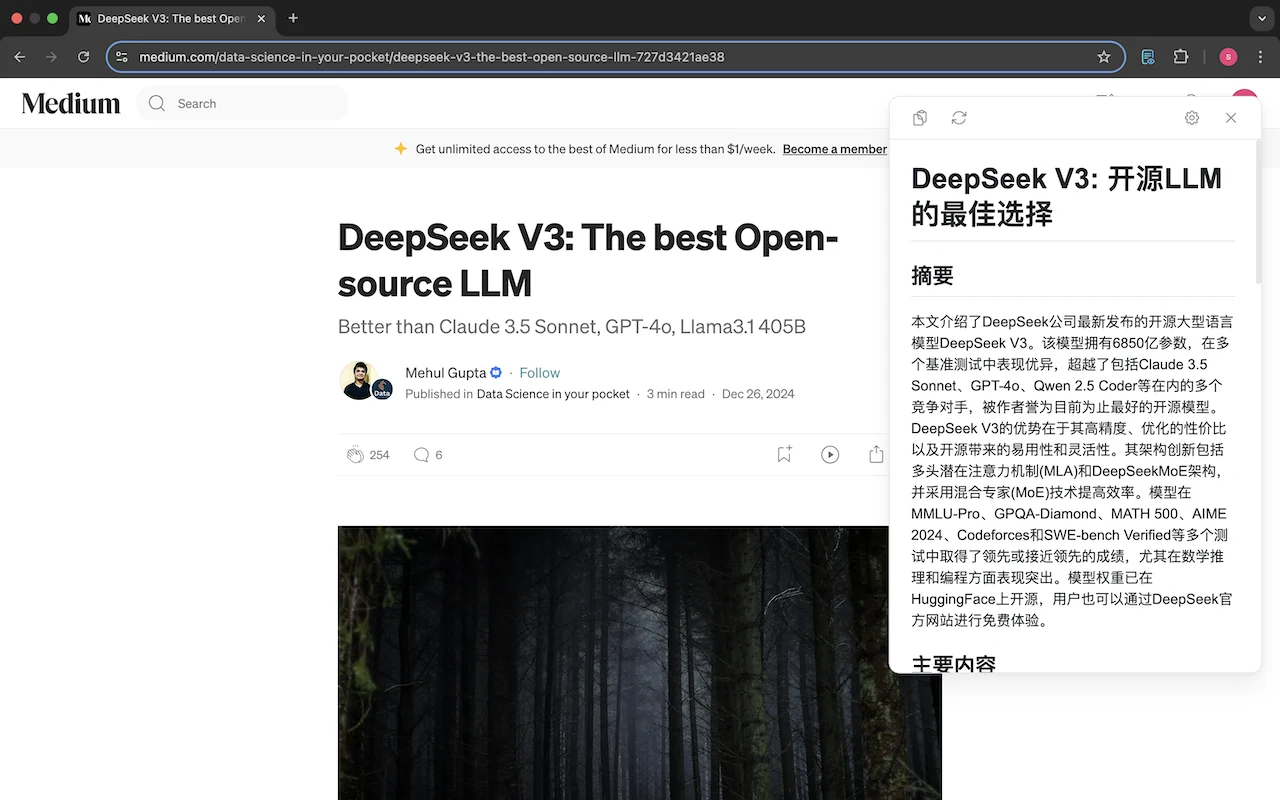Regenerate the summary with the refresh icon
The image size is (1280, 800).
959,118
